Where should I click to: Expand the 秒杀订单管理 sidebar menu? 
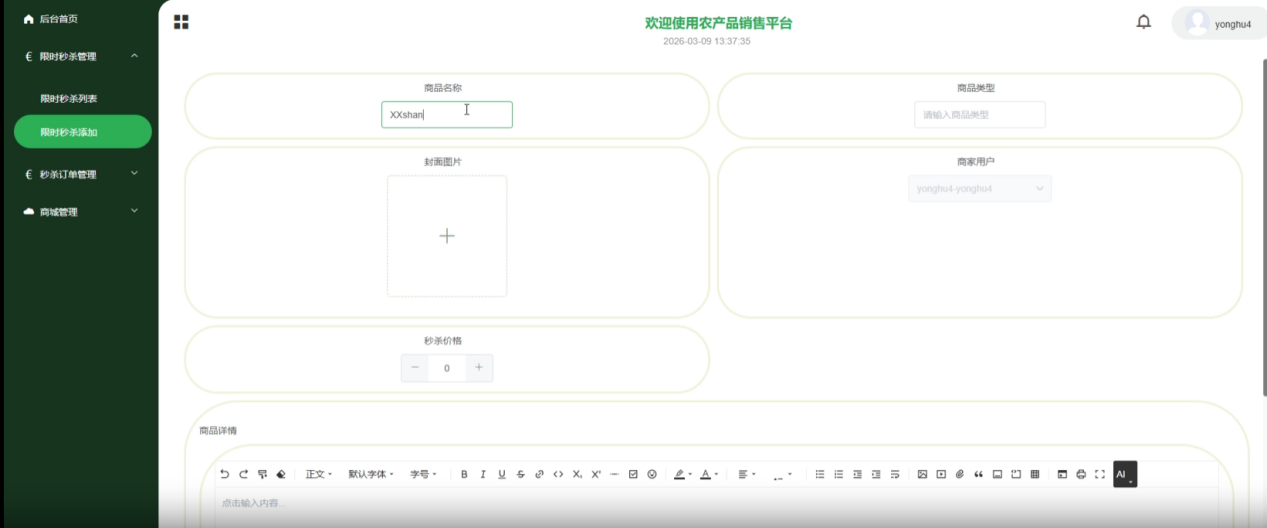pyautogui.click(x=79, y=174)
